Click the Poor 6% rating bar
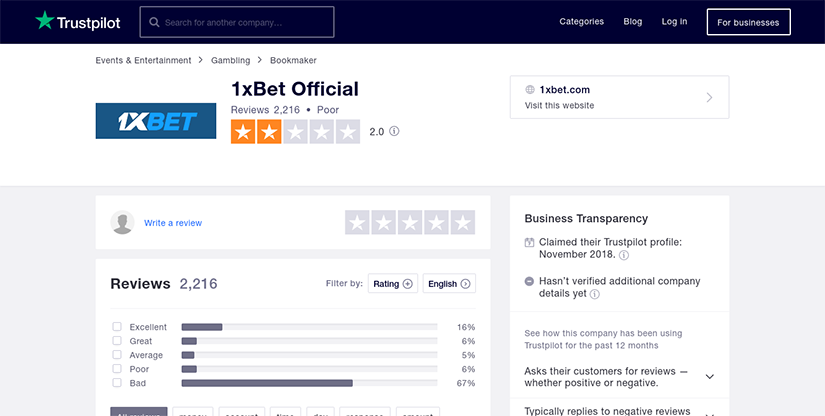The image size is (825, 416). click(x=309, y=369)
